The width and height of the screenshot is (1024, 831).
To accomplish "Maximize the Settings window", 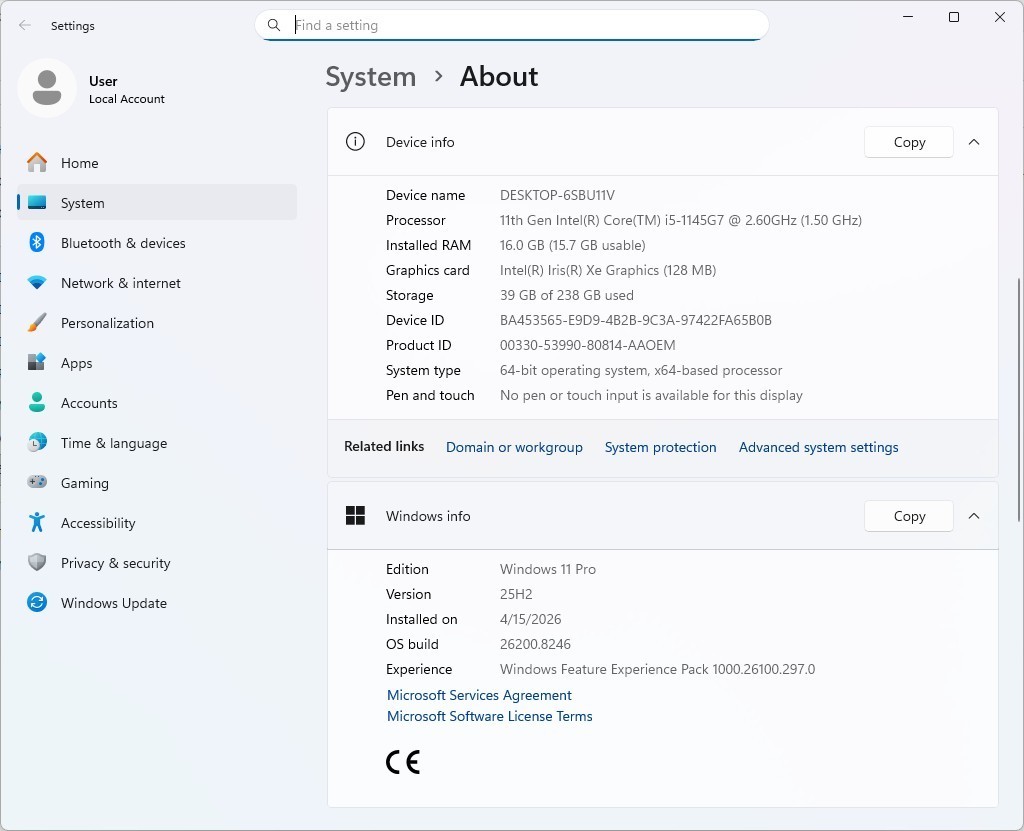I will point(953,17).
